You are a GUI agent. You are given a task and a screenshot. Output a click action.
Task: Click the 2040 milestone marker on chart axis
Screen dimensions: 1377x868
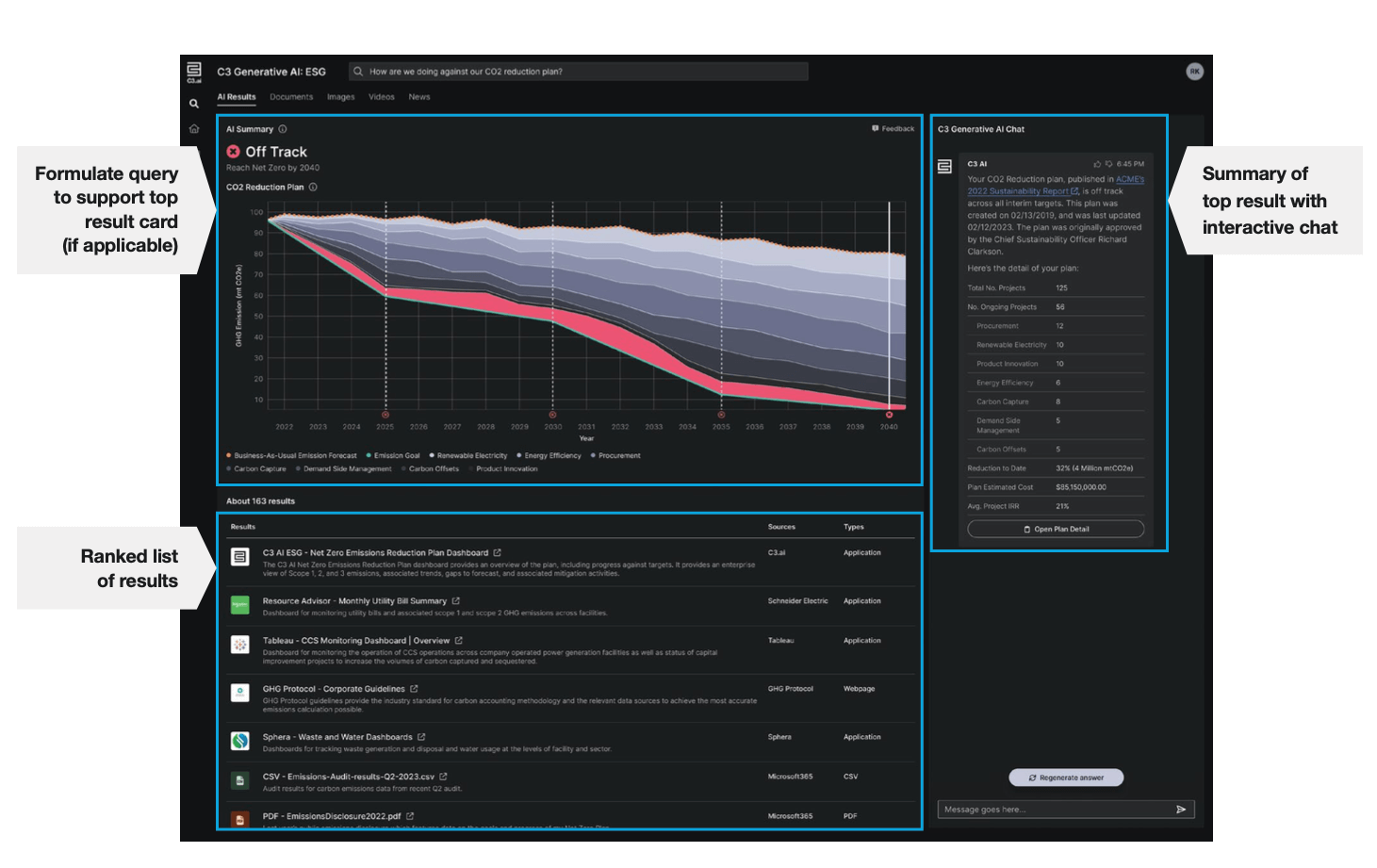pyautogui.click(x=889, y=415)
